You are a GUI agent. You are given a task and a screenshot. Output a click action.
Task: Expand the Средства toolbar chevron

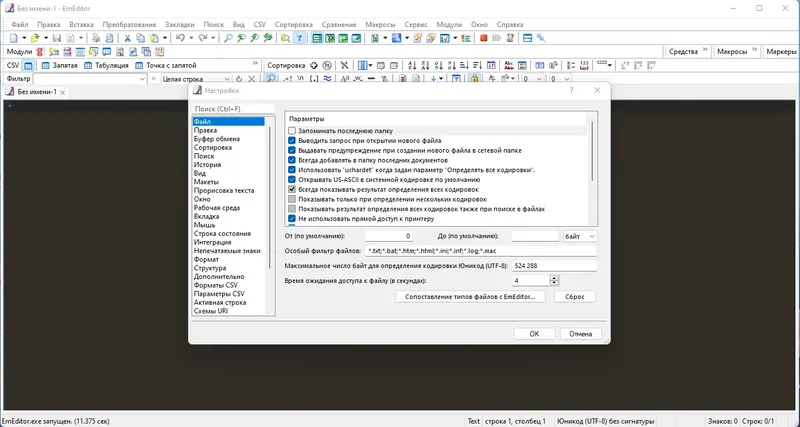705,51
